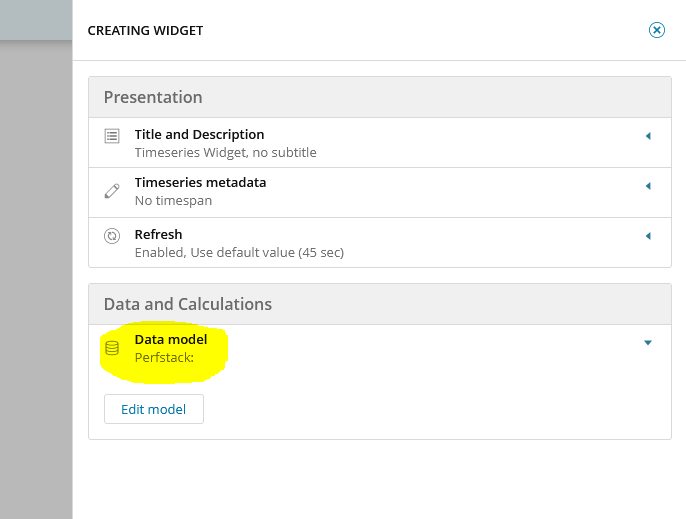
Task: Click the 'Perfstack:' data model text
Action: [x=164, y=357]
